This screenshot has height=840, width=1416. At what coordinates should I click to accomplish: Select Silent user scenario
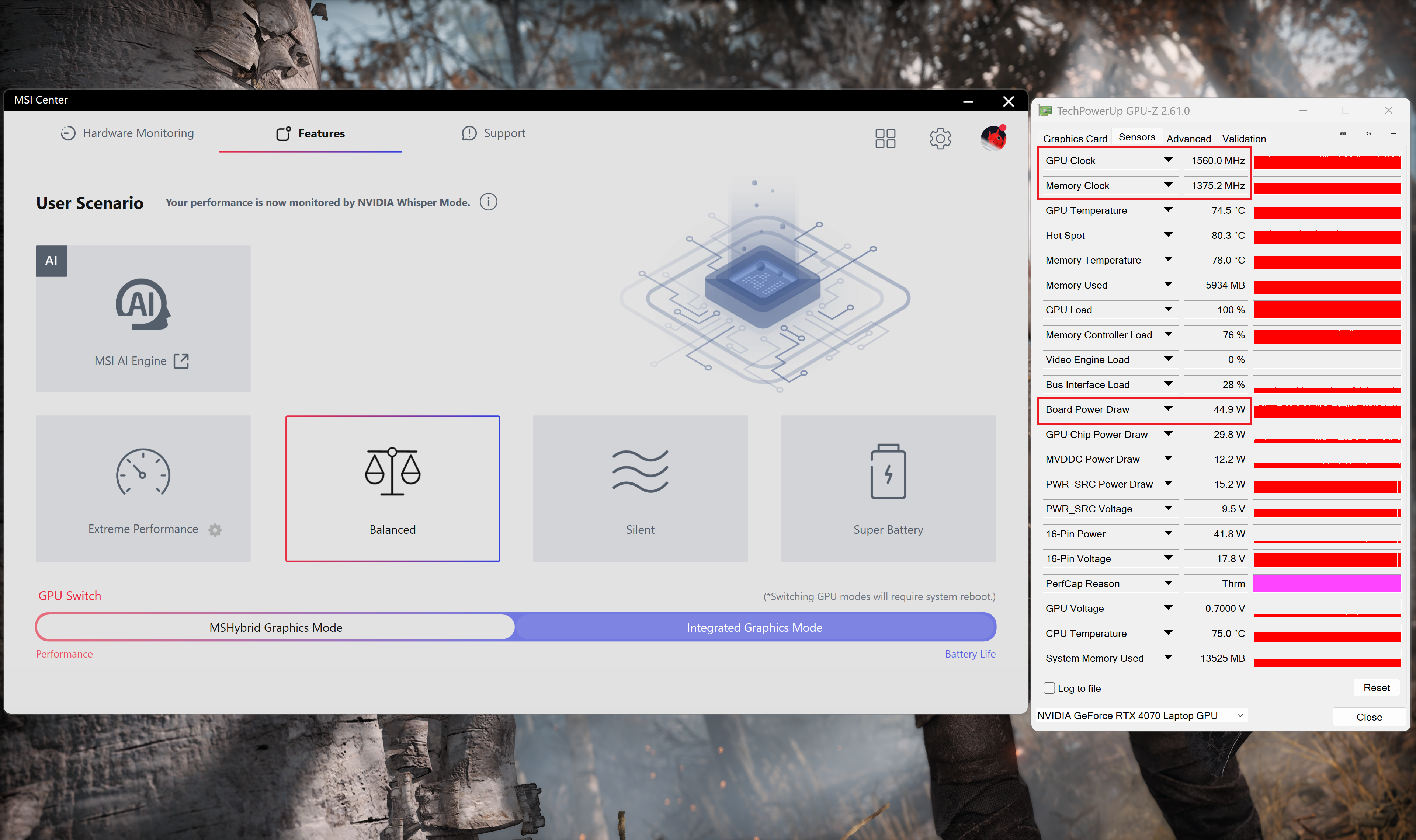point(640,488)
